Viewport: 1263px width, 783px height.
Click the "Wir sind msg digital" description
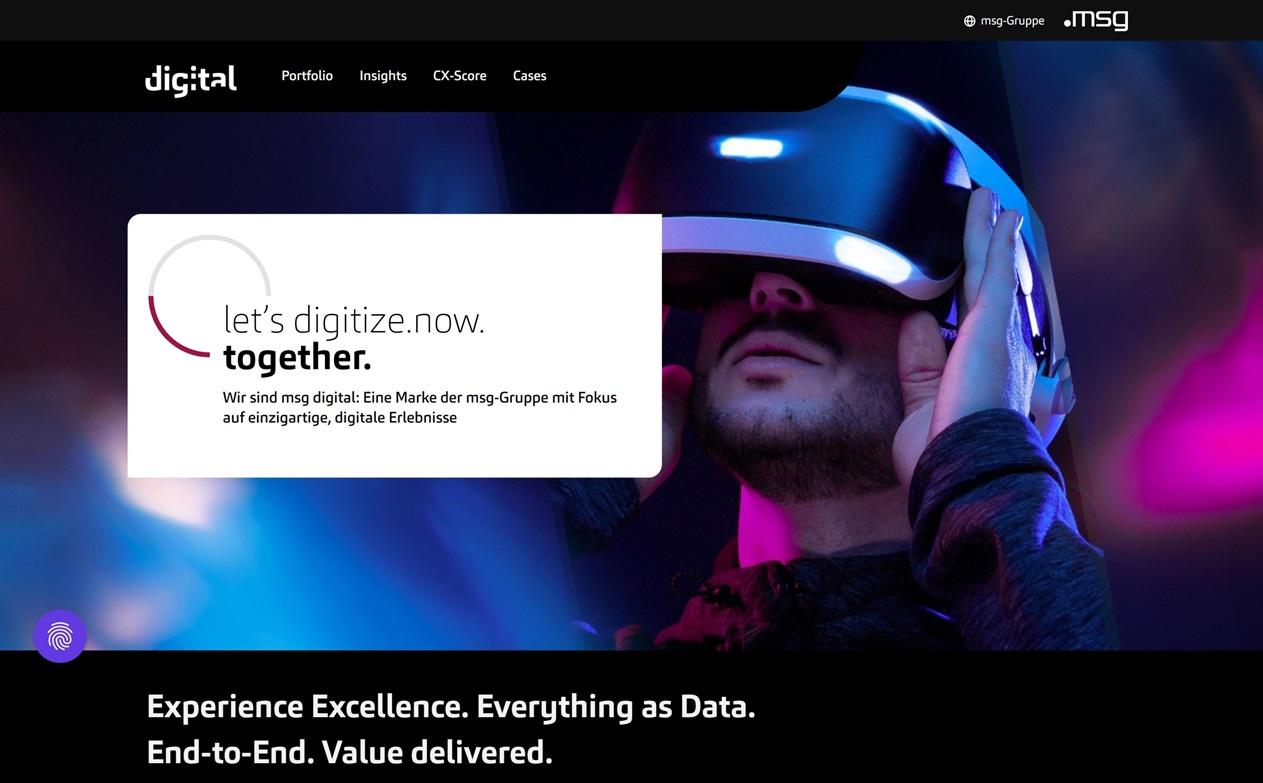tap(420, 407)
